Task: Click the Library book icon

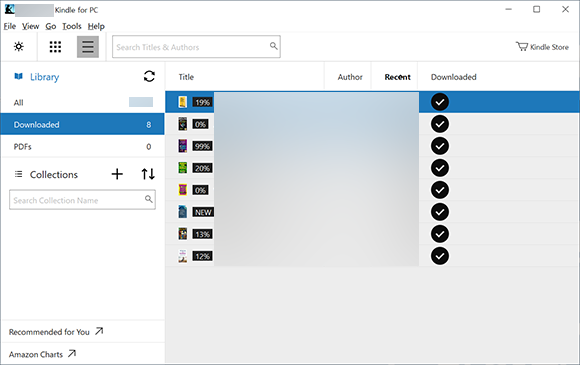Action: (x=18, y=77)
